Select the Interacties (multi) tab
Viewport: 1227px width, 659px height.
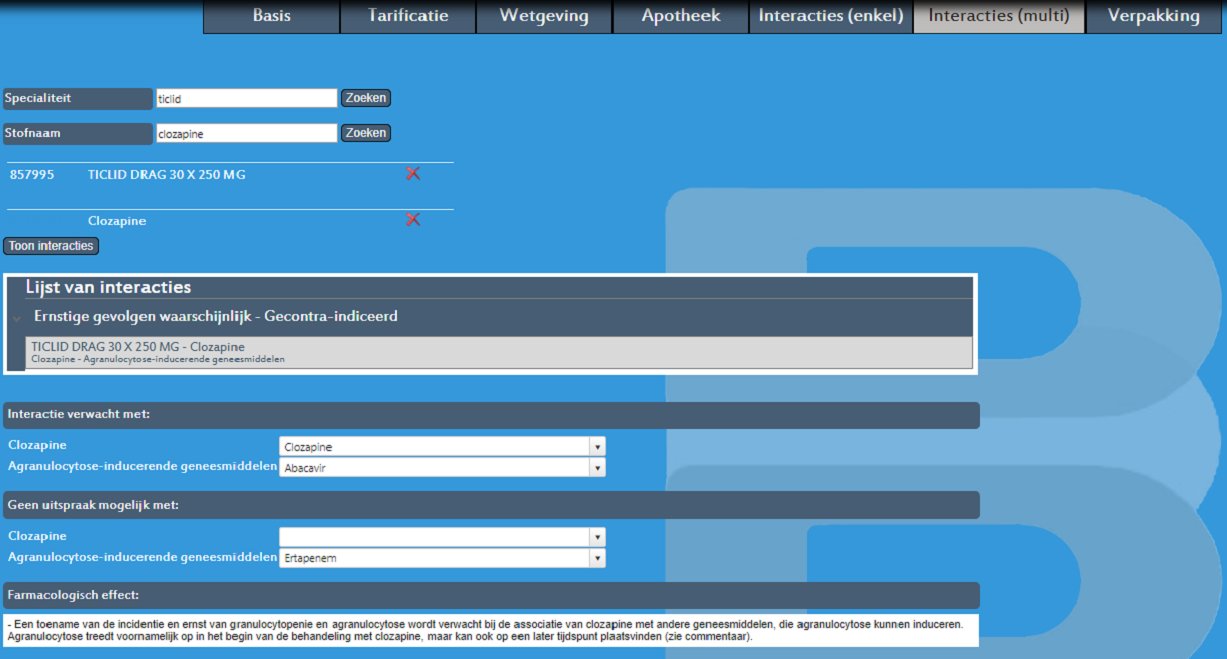click(x=999, y=17)
